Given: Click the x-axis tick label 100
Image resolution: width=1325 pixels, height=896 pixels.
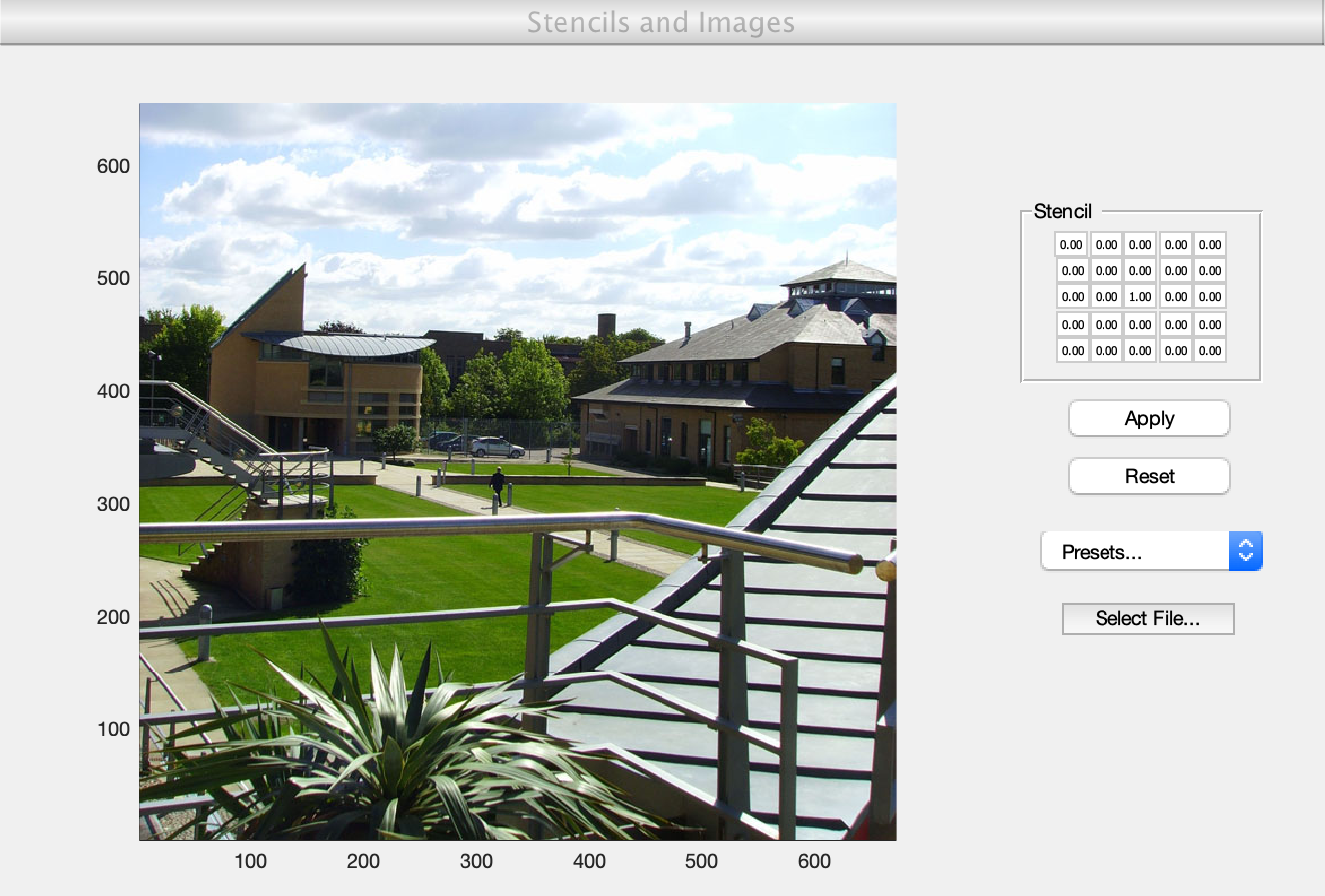Looking at the screenshot, I should 250,861.
